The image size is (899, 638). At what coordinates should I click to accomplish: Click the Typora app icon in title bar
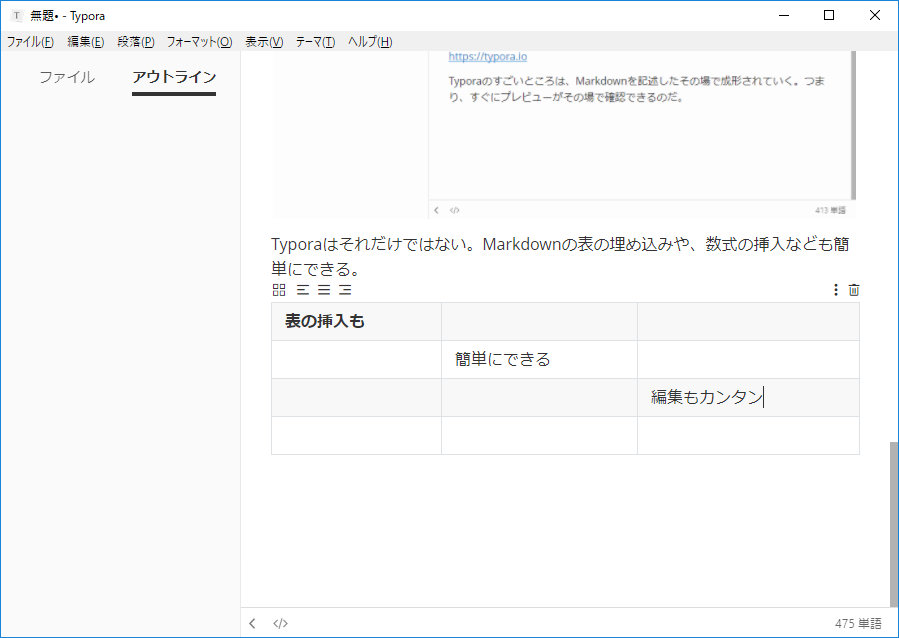pos(17,16)
